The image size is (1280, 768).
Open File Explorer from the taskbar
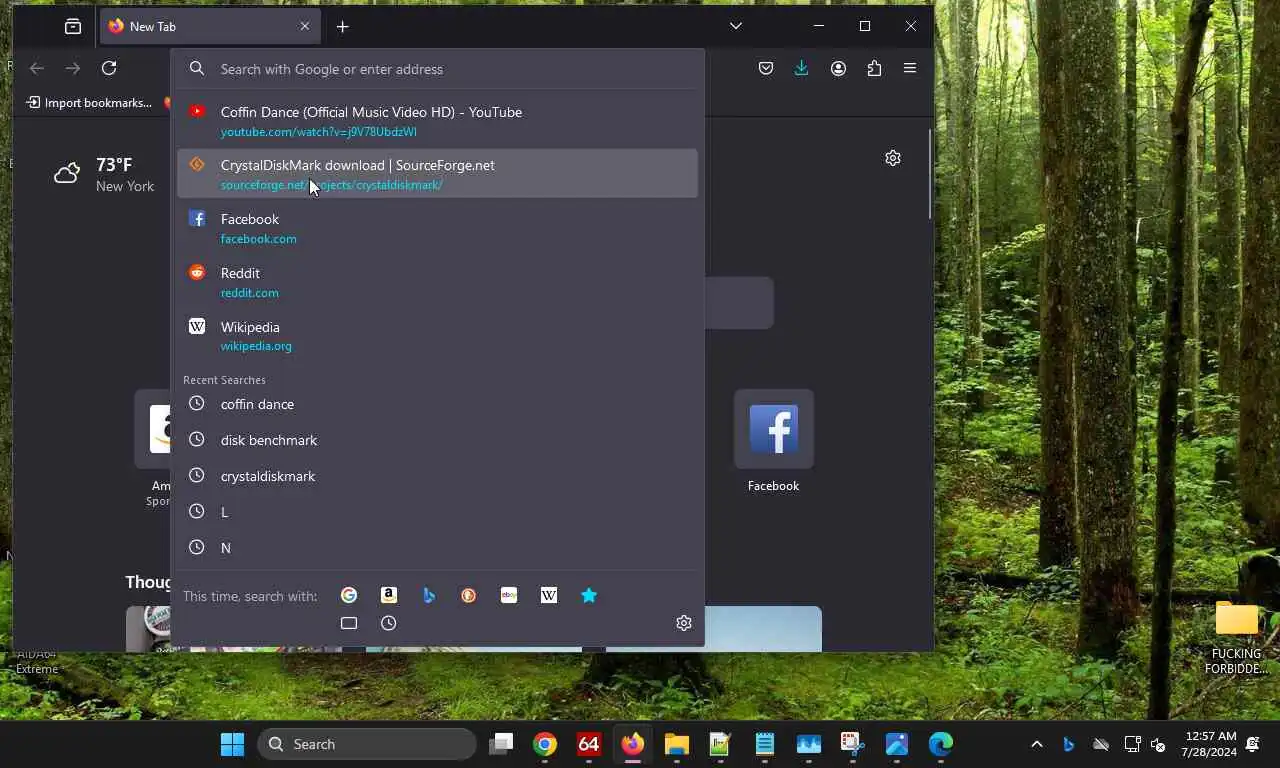click(677, 744)
